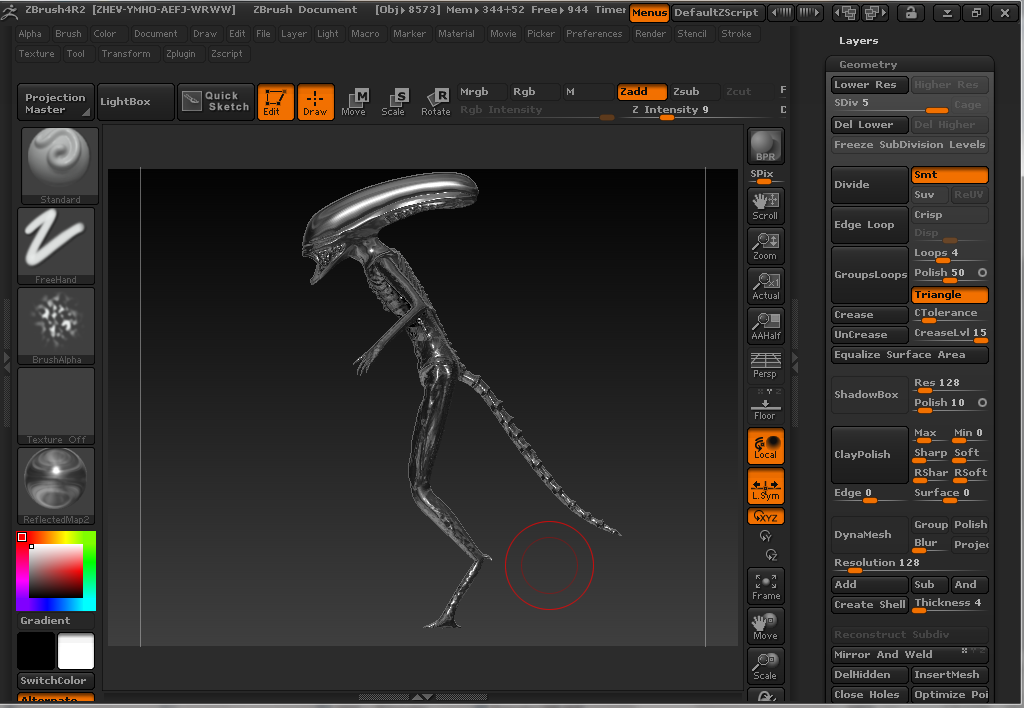Toggle the Smt smoothing option
Screen dimensions: 1024x708
tap(949, 175)
